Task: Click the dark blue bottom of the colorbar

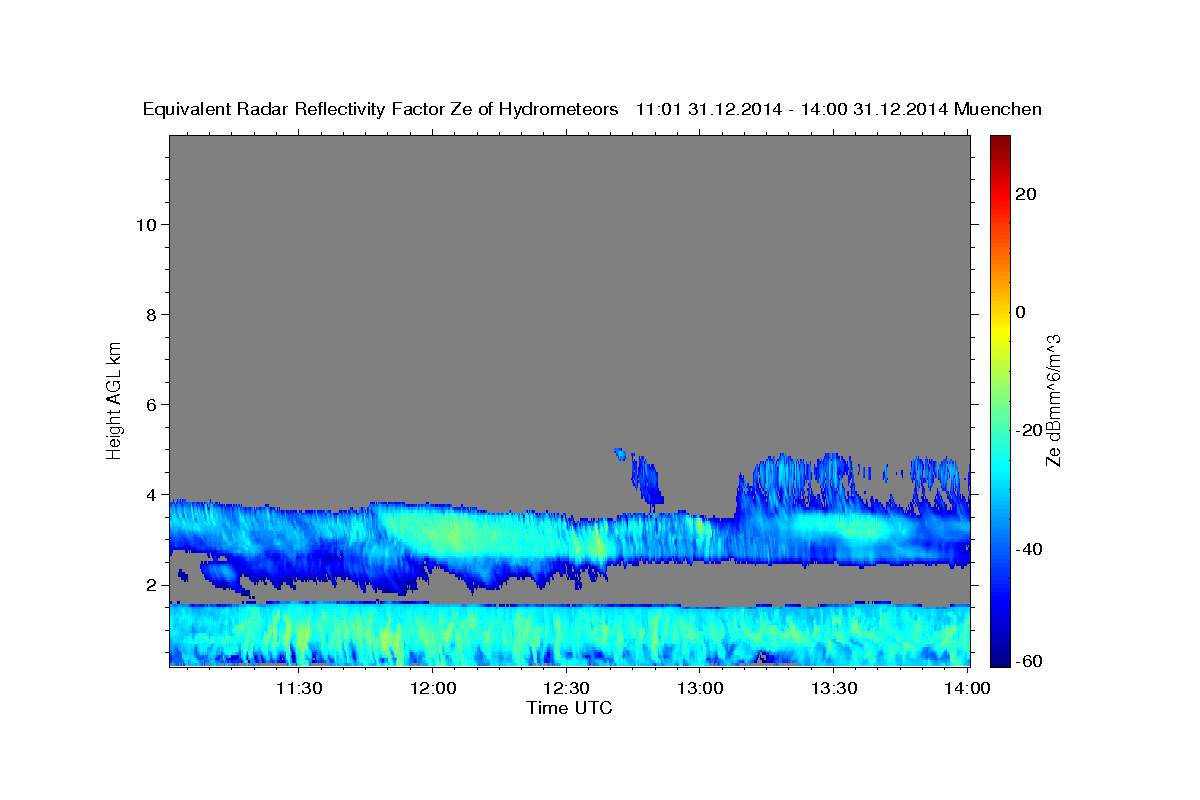Action: [x=998, y=655]
